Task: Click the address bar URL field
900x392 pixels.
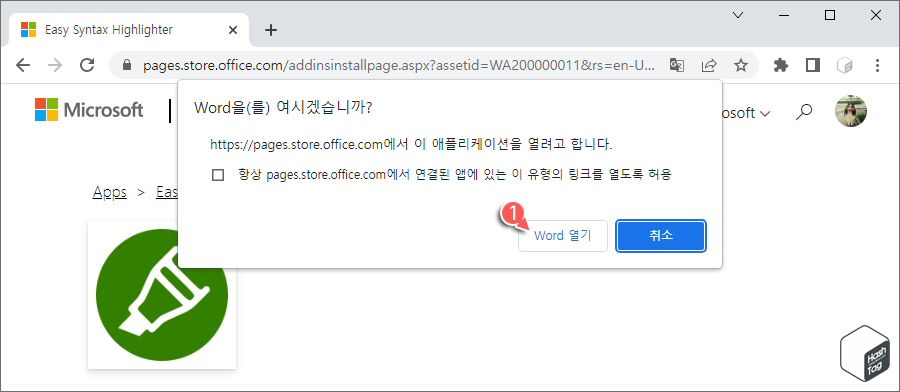Action: click(x=399, y=65)
